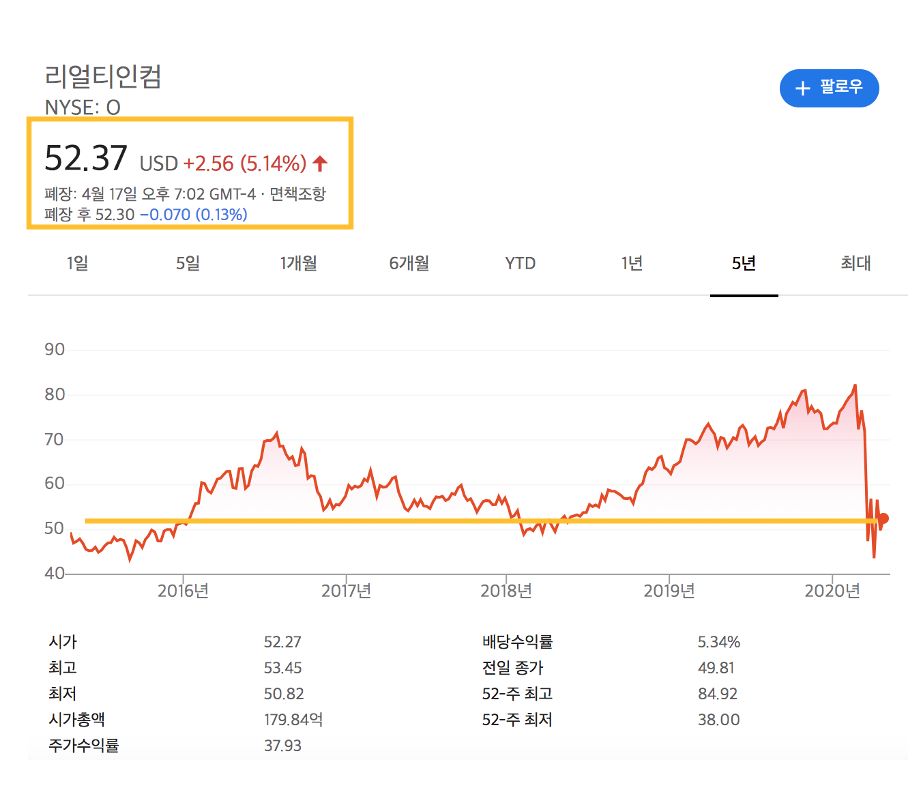The image size is (916, 802).
Task: Click the 2019년 axis label
Action: (x=669, y=591)
